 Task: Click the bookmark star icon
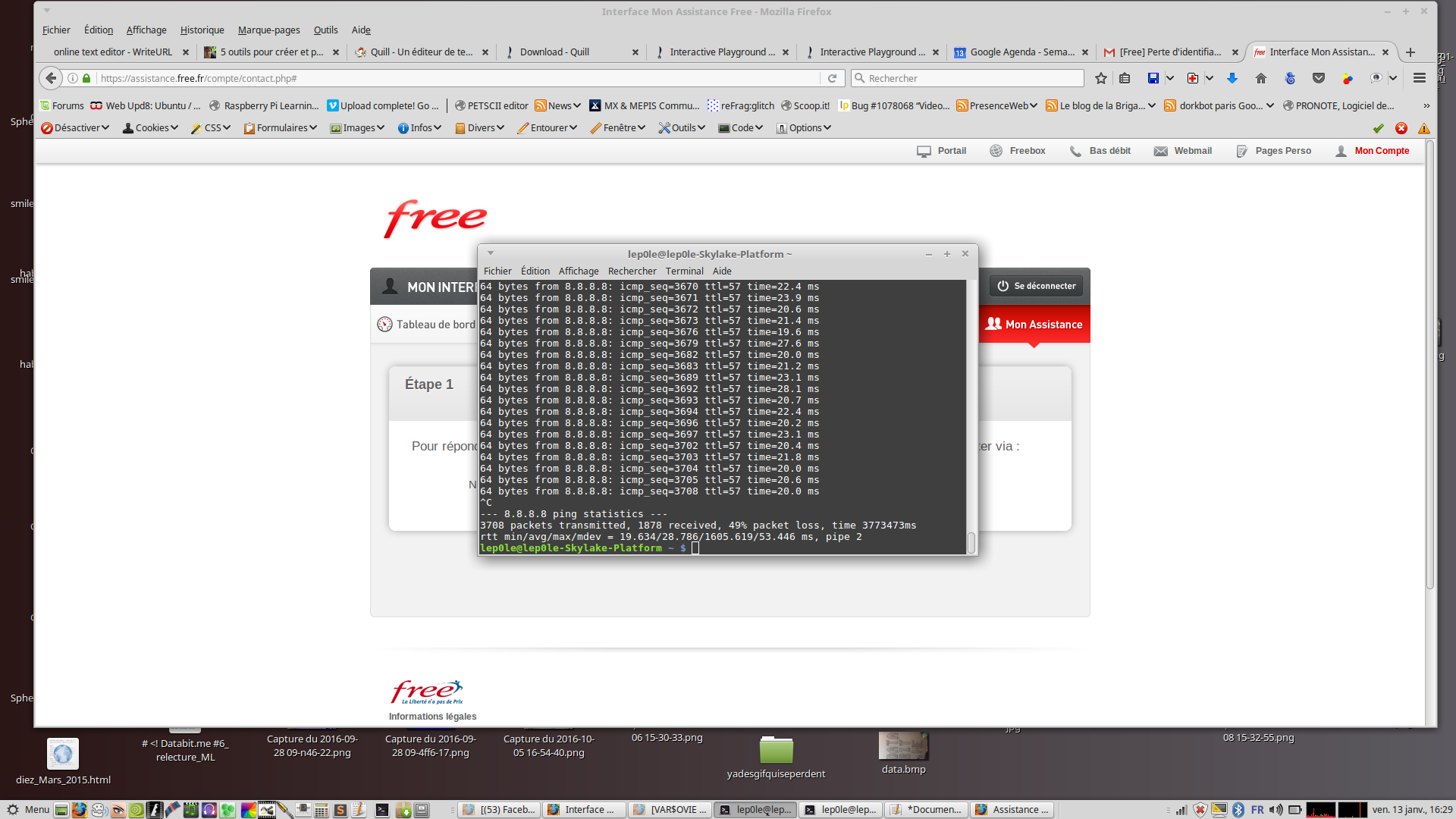point(1101,78)
